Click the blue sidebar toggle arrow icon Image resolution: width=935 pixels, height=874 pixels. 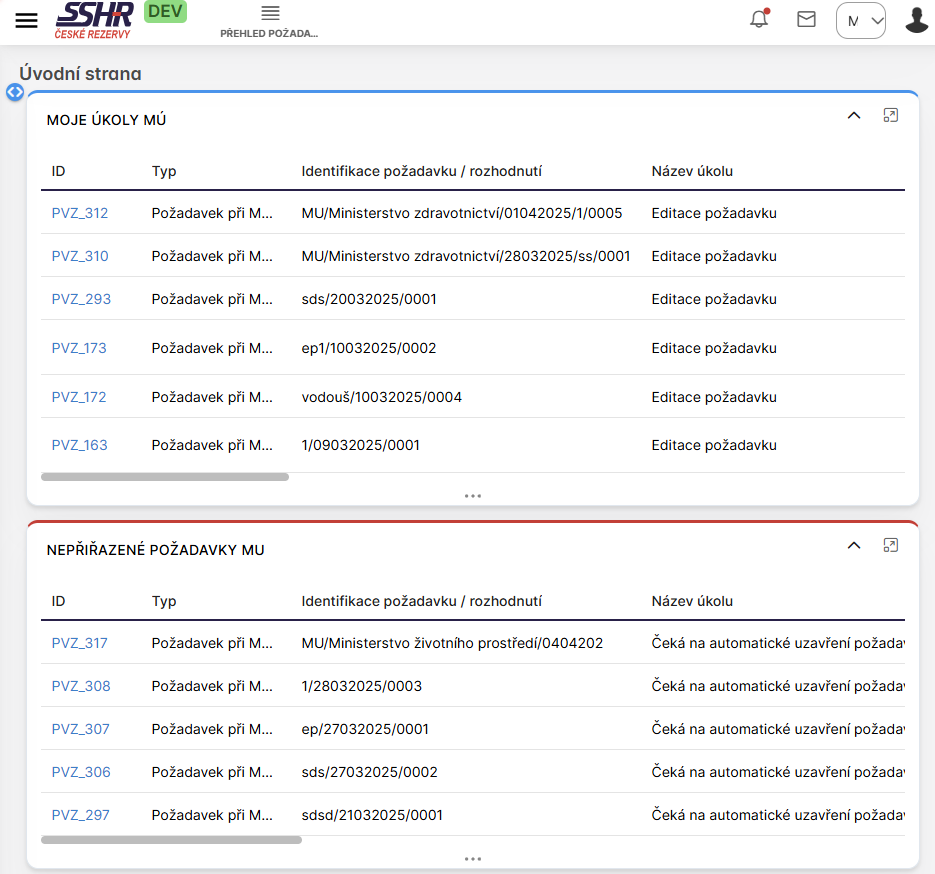tap(15, 92)
